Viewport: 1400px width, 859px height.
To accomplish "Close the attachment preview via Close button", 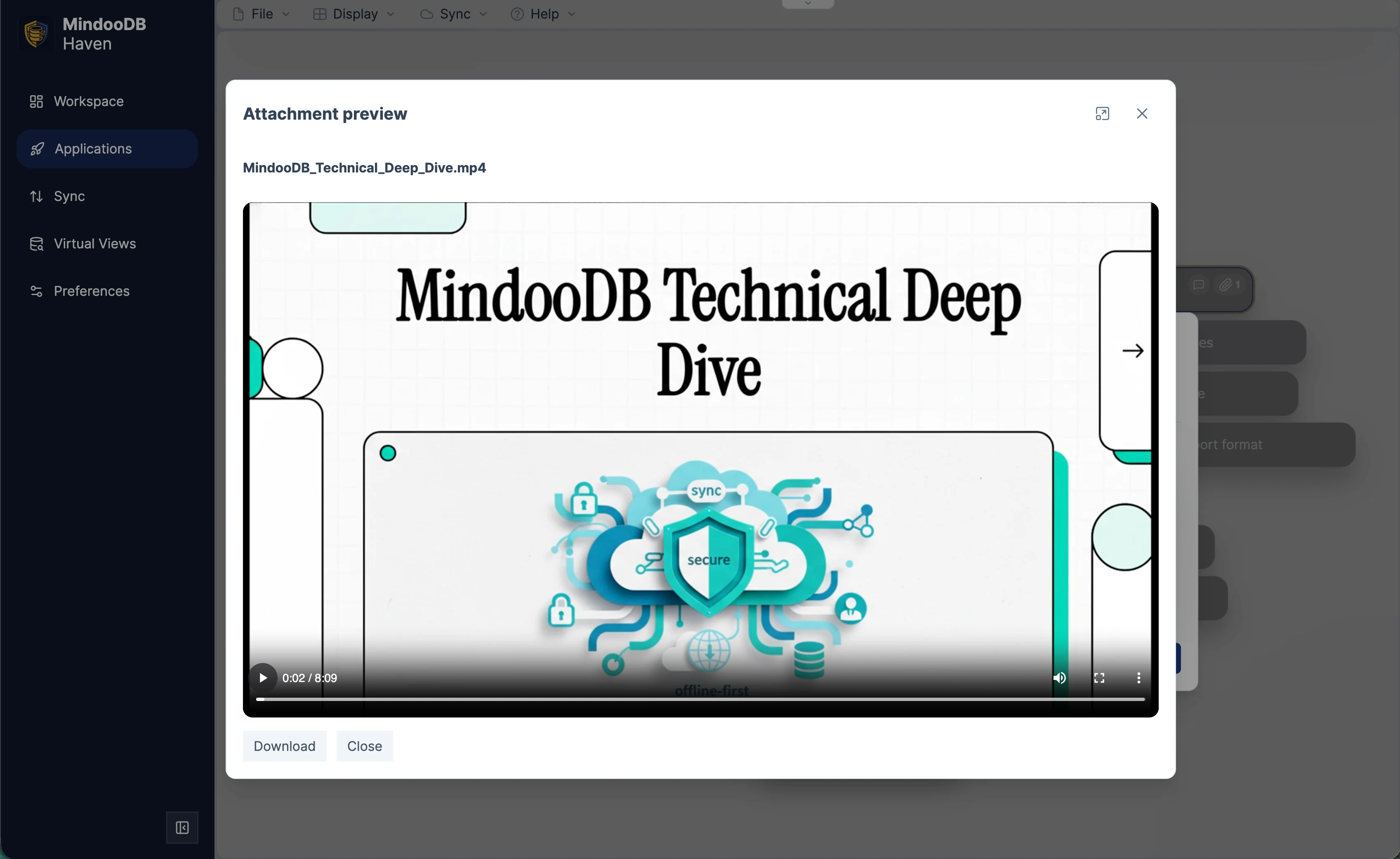I will (364, 746).
